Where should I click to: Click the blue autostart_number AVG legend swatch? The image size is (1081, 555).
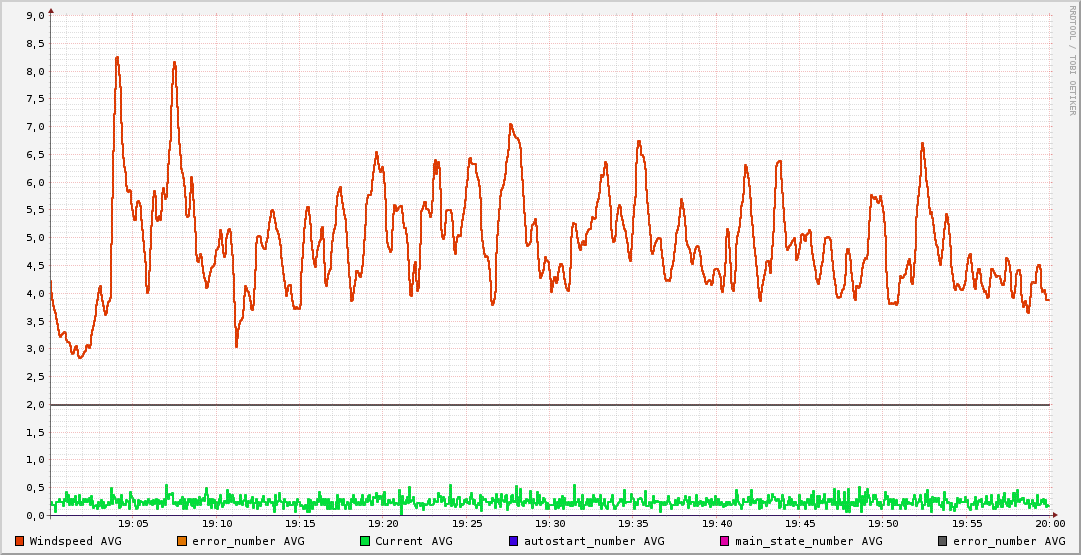click(513, 541)
